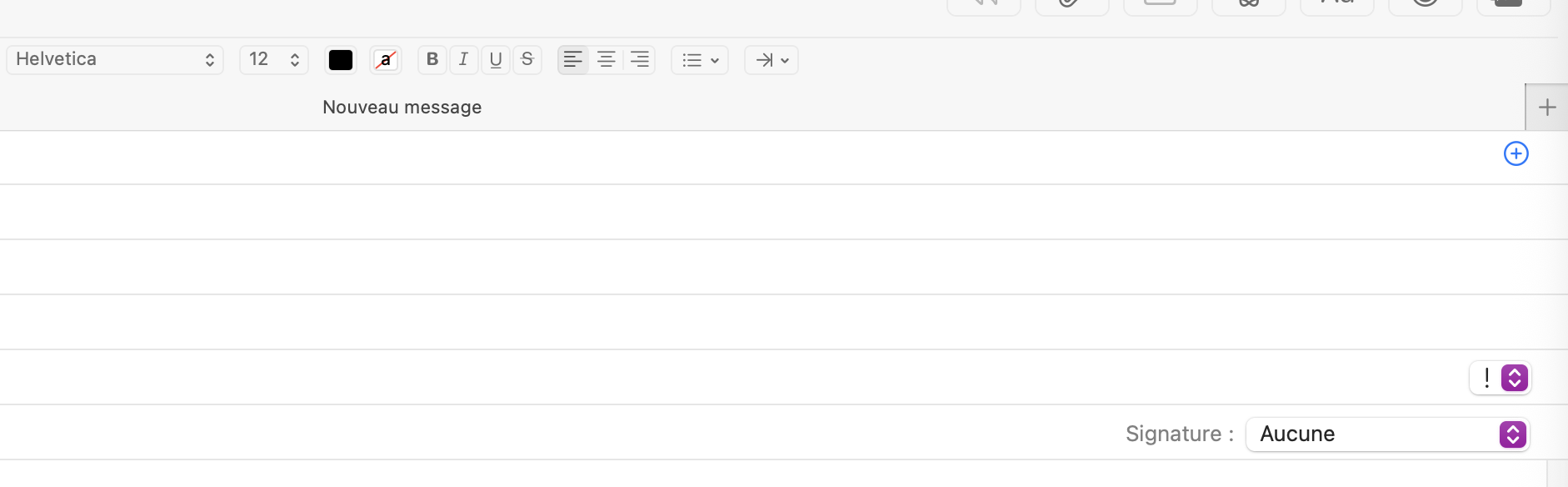This screenshot has height=487, width=1568.
Task: Open the bullet list style menu
Action: tap(700, 60)
